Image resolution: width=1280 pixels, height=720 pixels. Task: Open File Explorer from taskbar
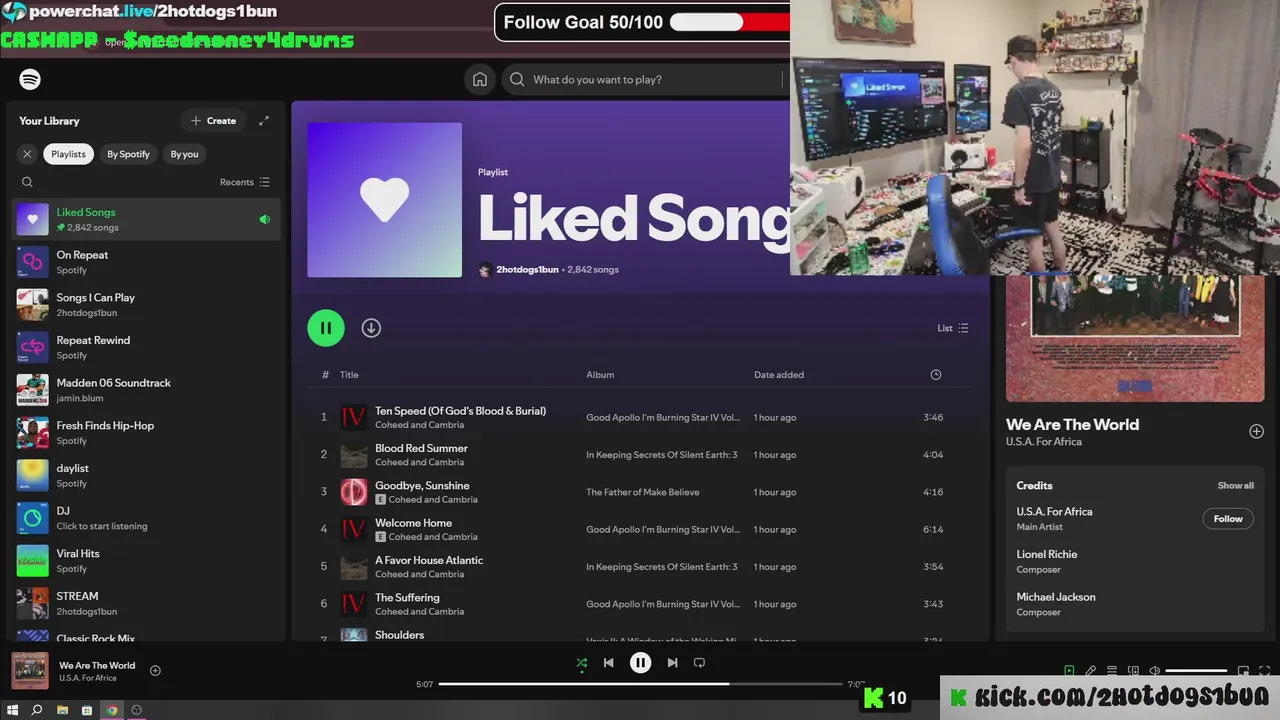[x=62, y=710]
